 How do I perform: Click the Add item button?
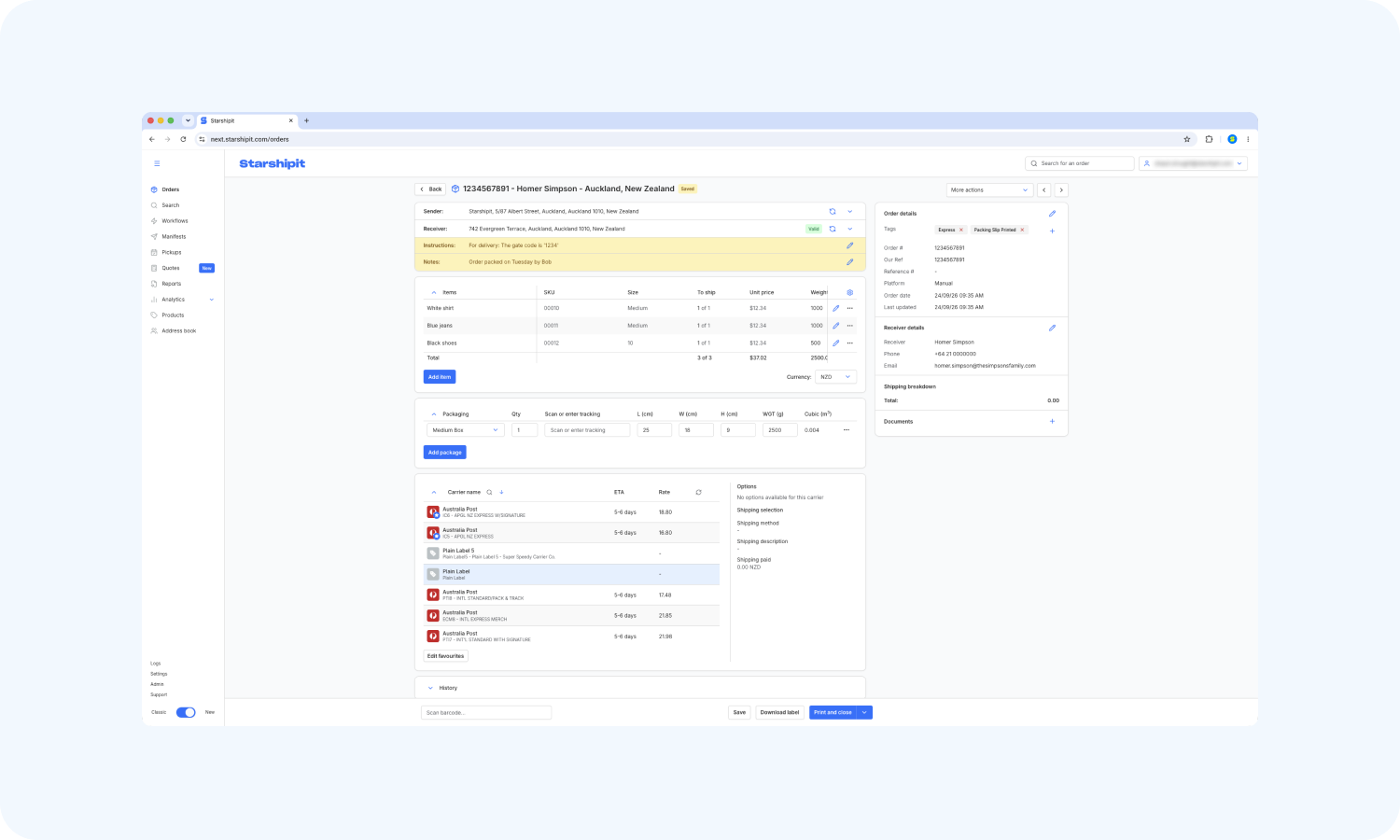(x=440, y=377)
